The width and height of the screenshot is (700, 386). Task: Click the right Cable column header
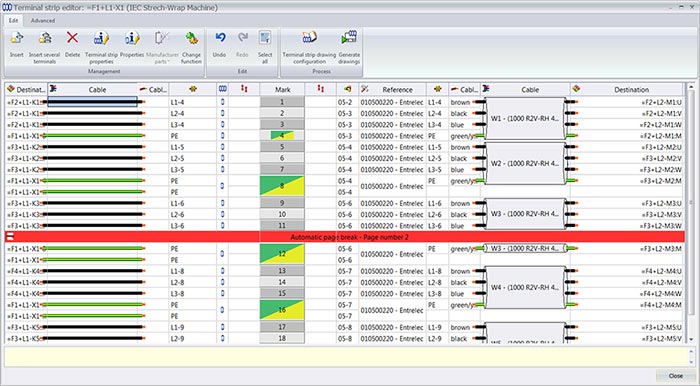coord(525,89)
